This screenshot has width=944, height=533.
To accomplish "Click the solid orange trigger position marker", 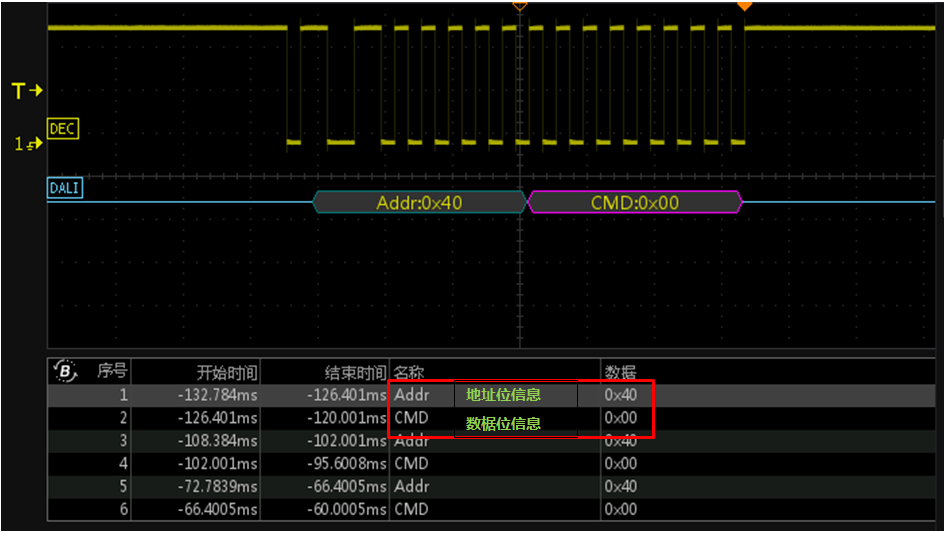I will (x=745, y=6).
